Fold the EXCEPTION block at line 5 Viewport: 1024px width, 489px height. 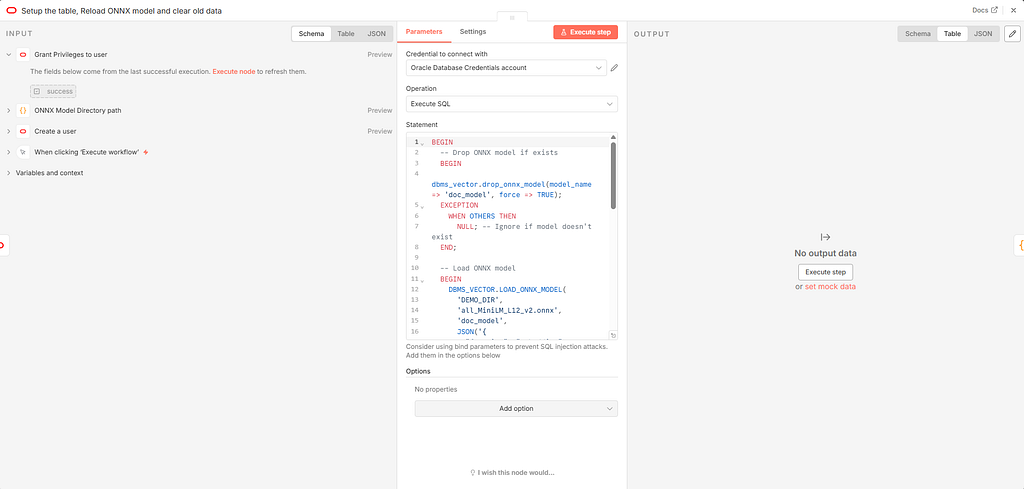click(x=422, y=205)
